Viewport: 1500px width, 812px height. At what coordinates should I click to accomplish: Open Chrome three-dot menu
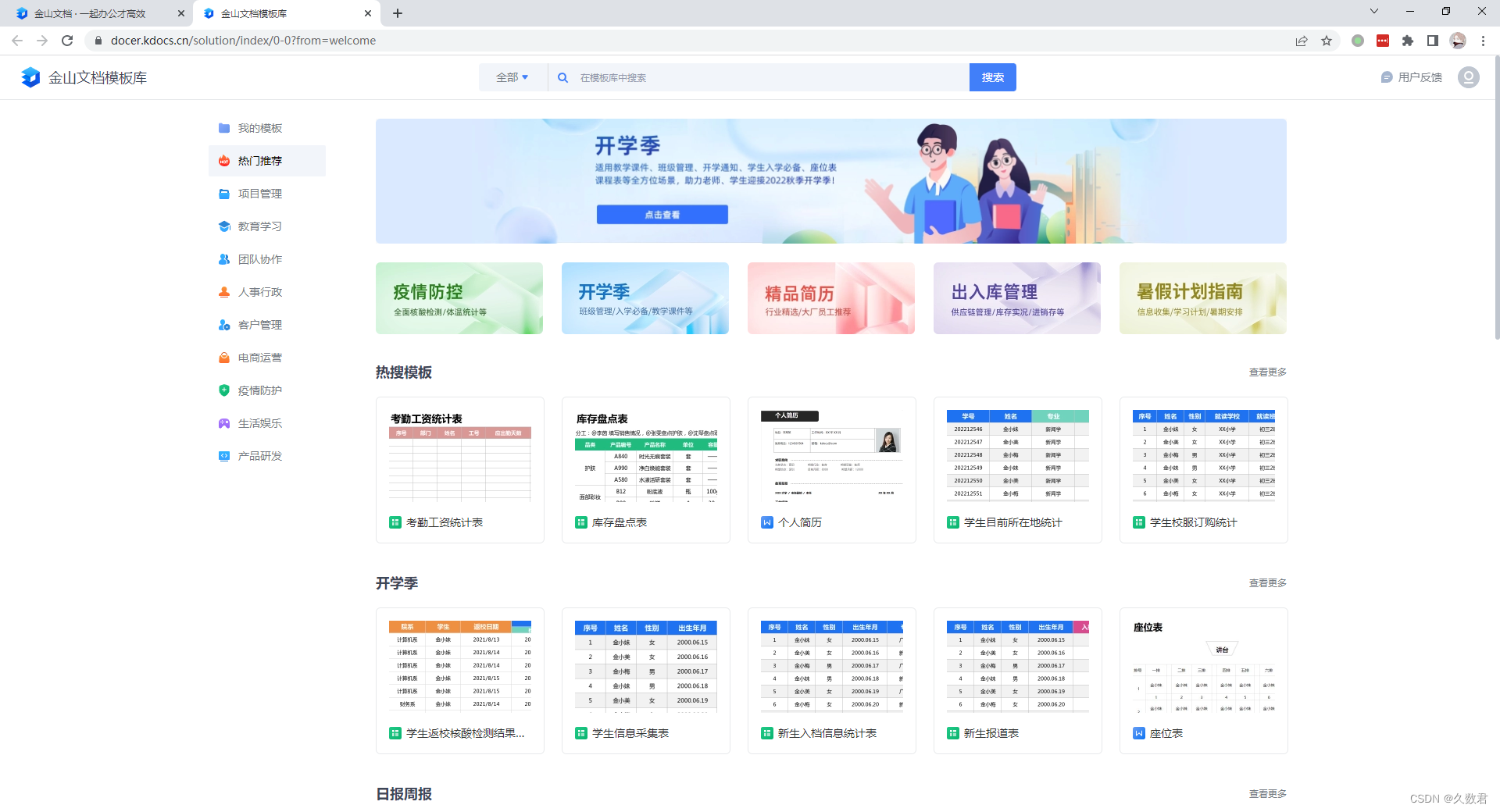click(x=1483, y=41)
